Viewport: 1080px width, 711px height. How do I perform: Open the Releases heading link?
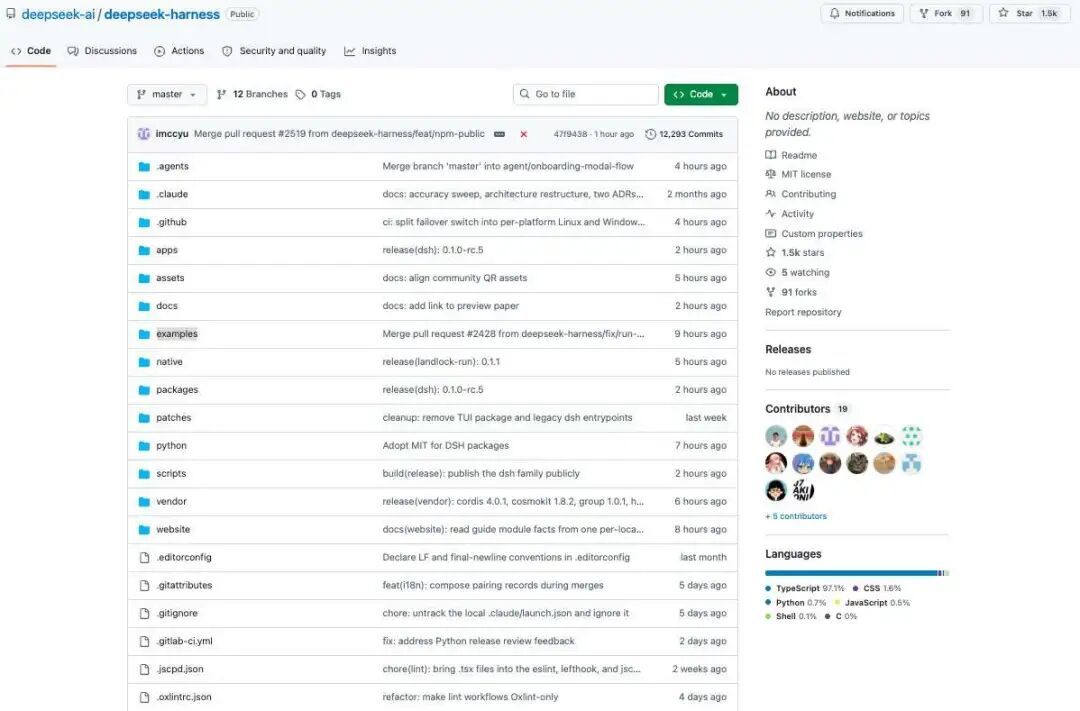[x=788, y=349]
